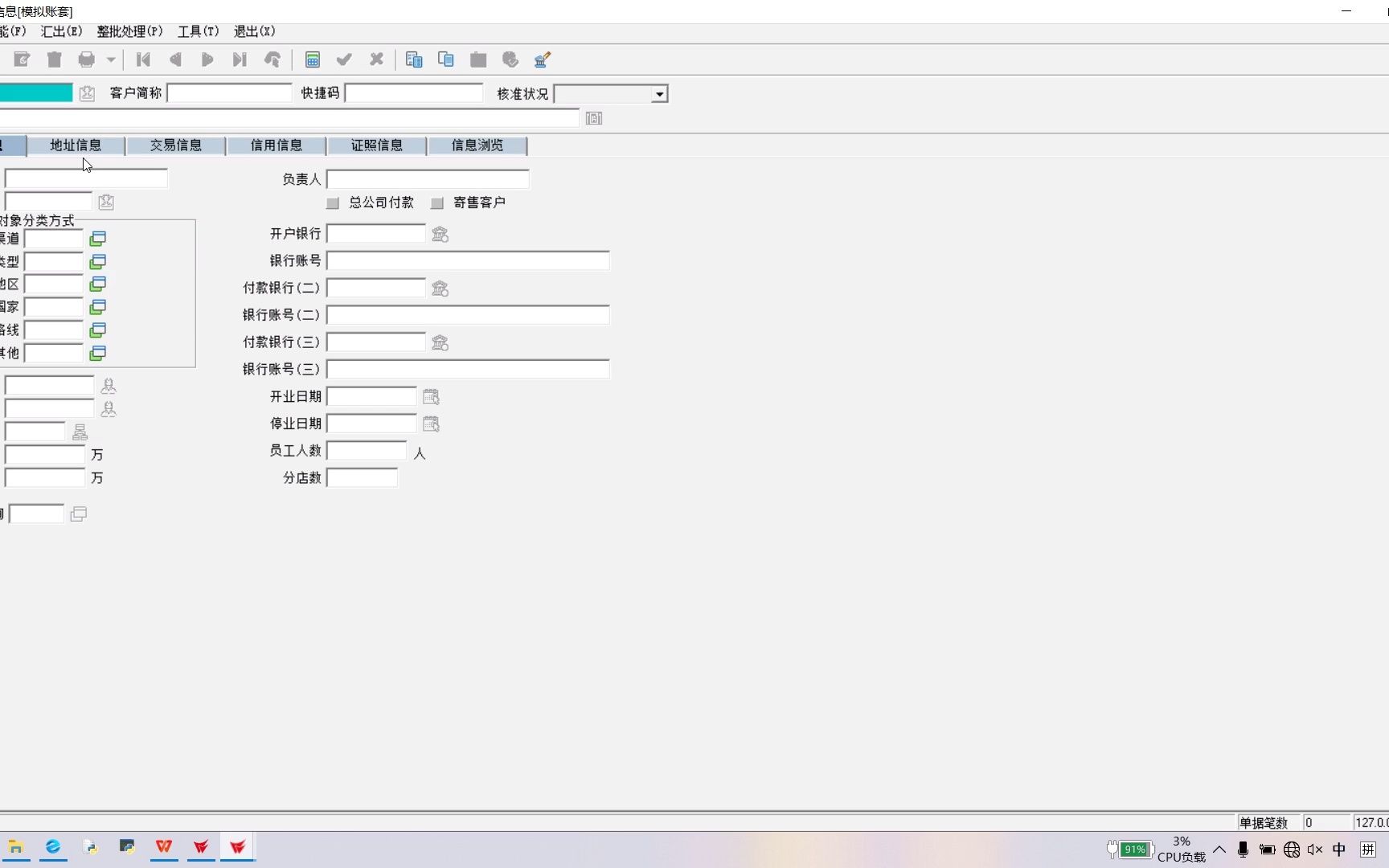Toggle the 寄售客户 checkbox
The image size is (1389, 868).
coord(437,203)
